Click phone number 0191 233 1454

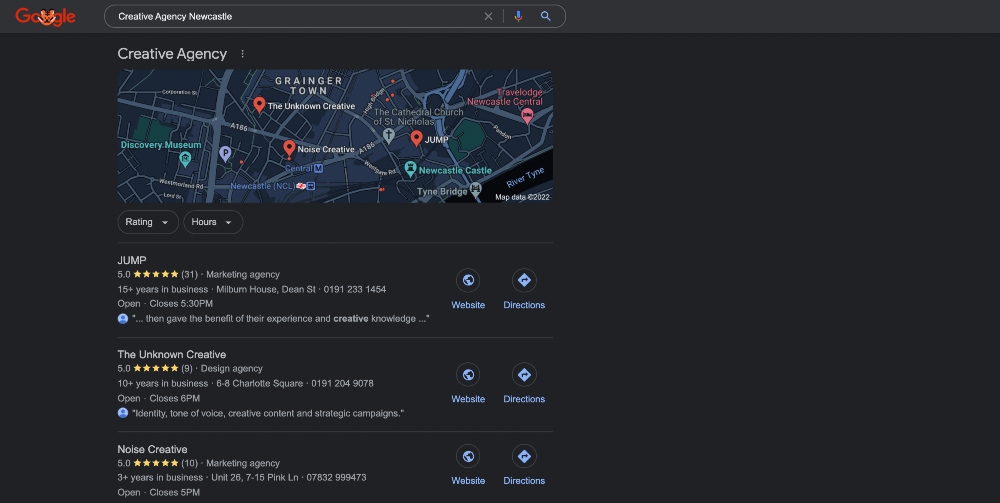(x=355, y=289)
